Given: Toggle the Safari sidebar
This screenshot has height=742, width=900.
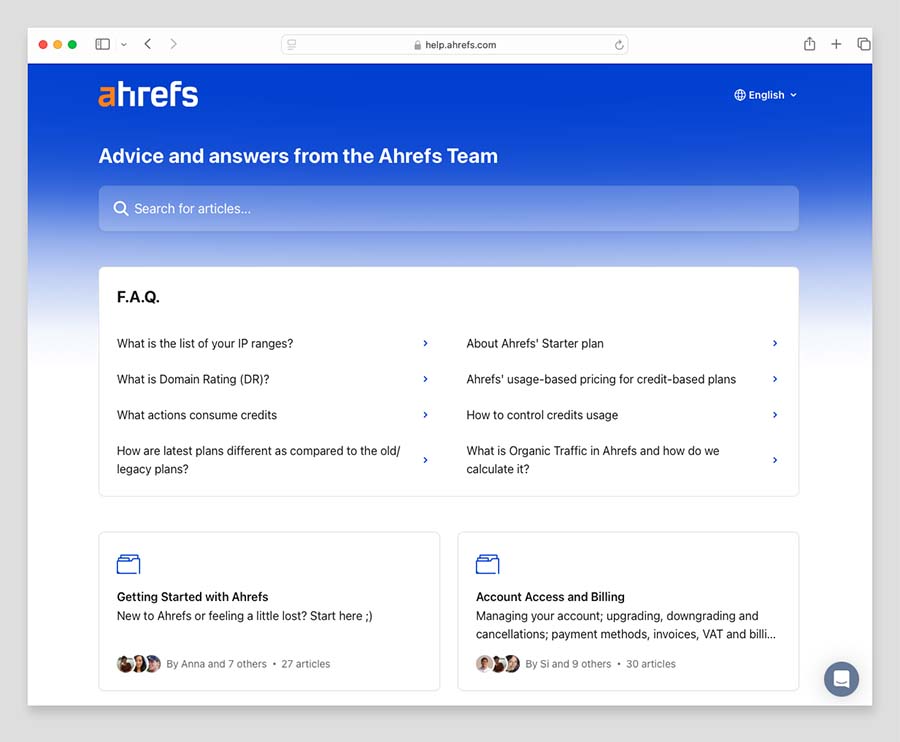Looking at the screenshot, I should pos(102,44).
